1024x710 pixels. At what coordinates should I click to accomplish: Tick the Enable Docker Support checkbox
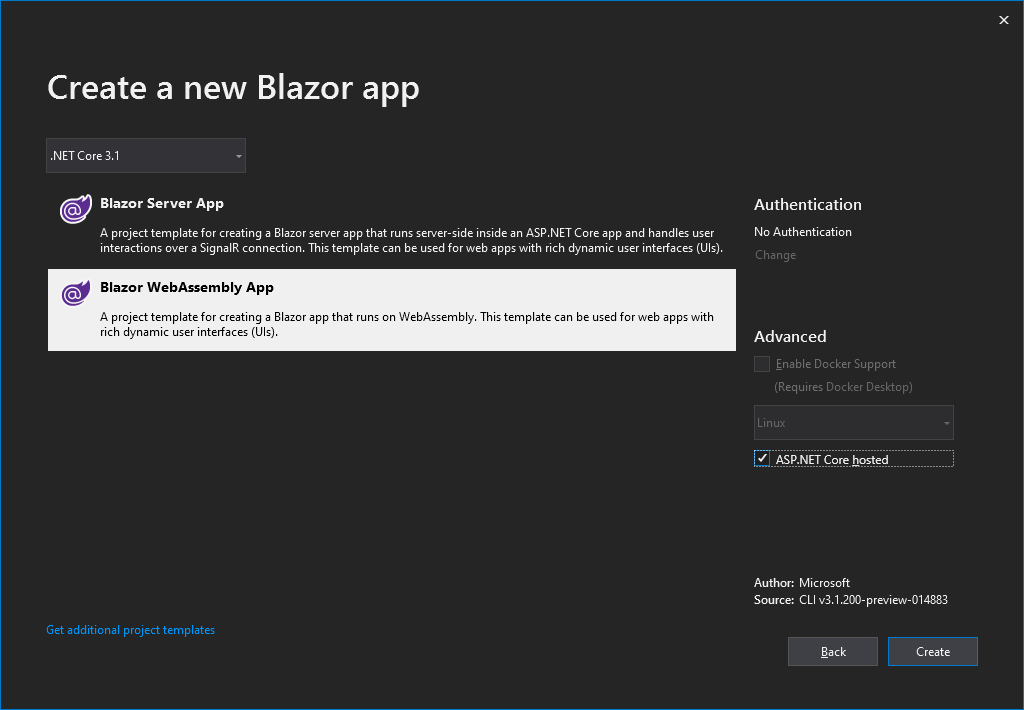coord(763,364)
